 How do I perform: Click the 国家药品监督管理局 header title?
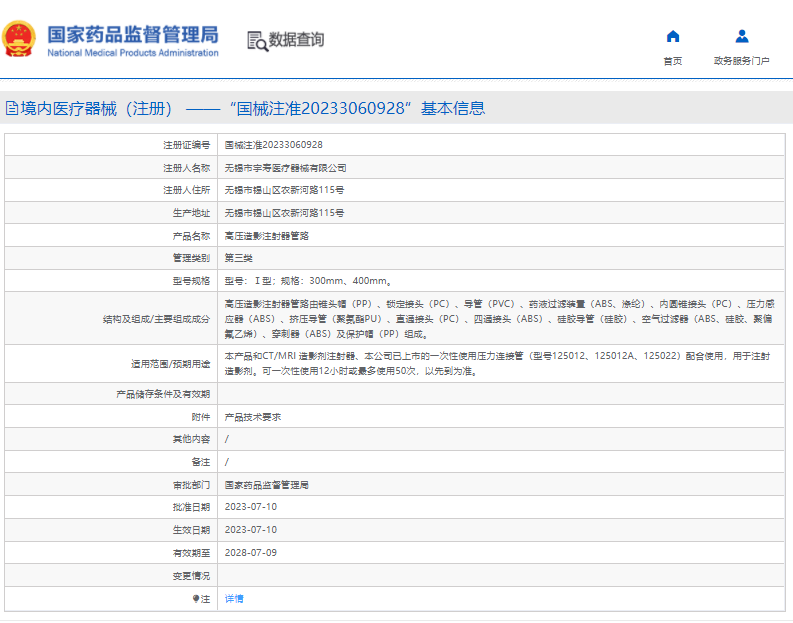point(133,34)
